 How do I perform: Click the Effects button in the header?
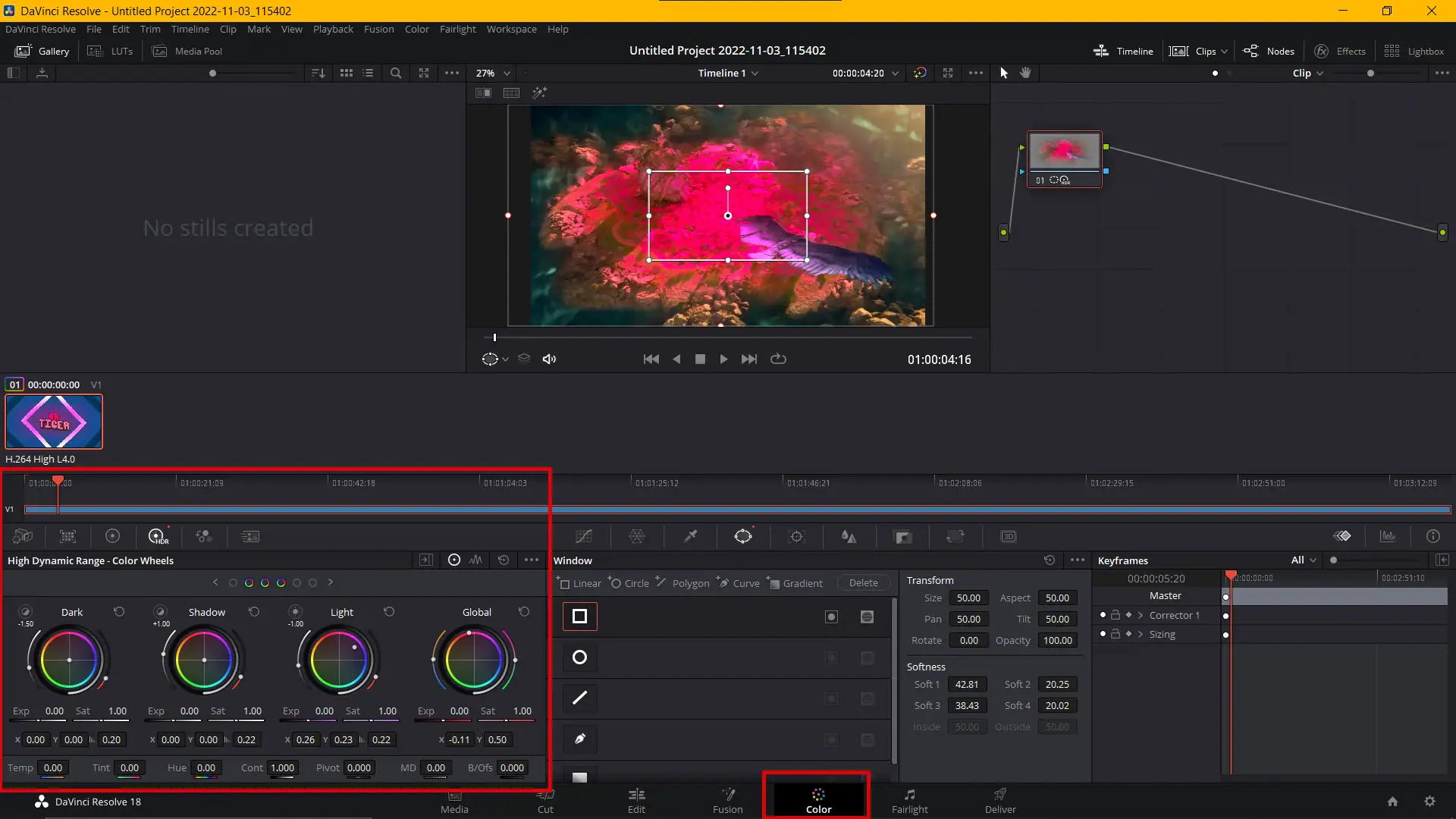coord(1340,51)
